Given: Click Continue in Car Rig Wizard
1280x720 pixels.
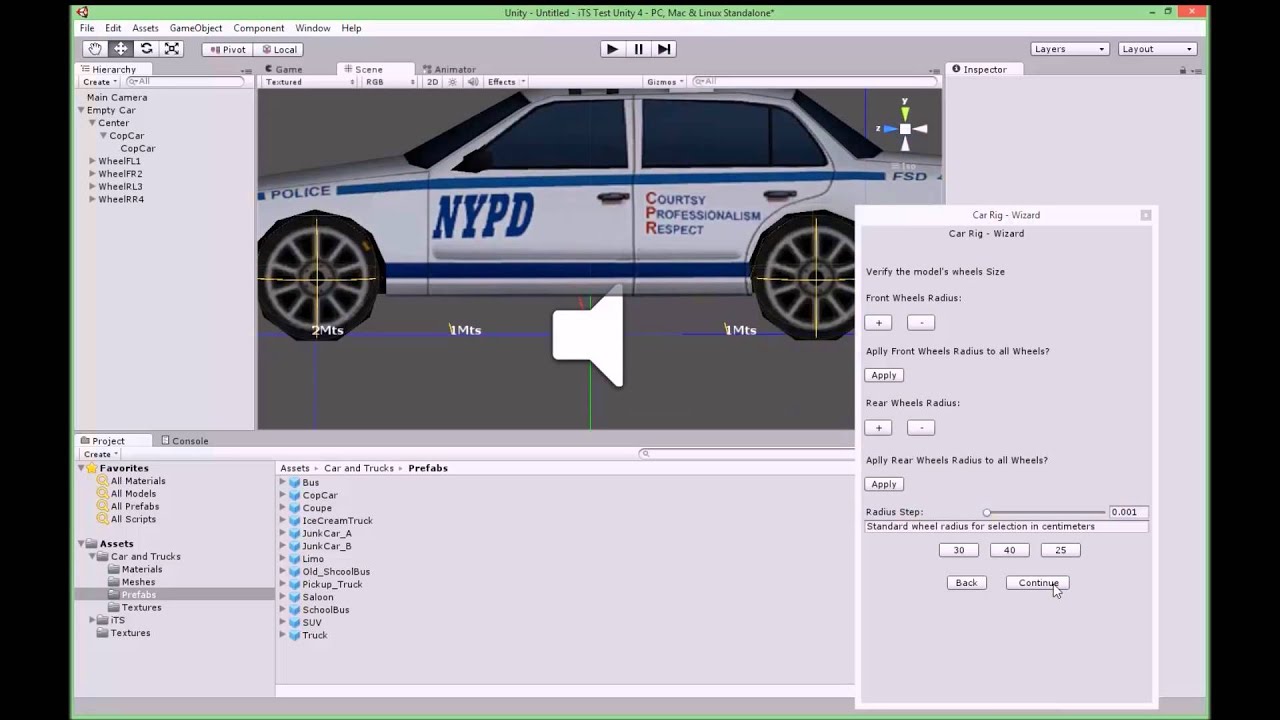Looking at the screenshot, I should point(1037,583).
